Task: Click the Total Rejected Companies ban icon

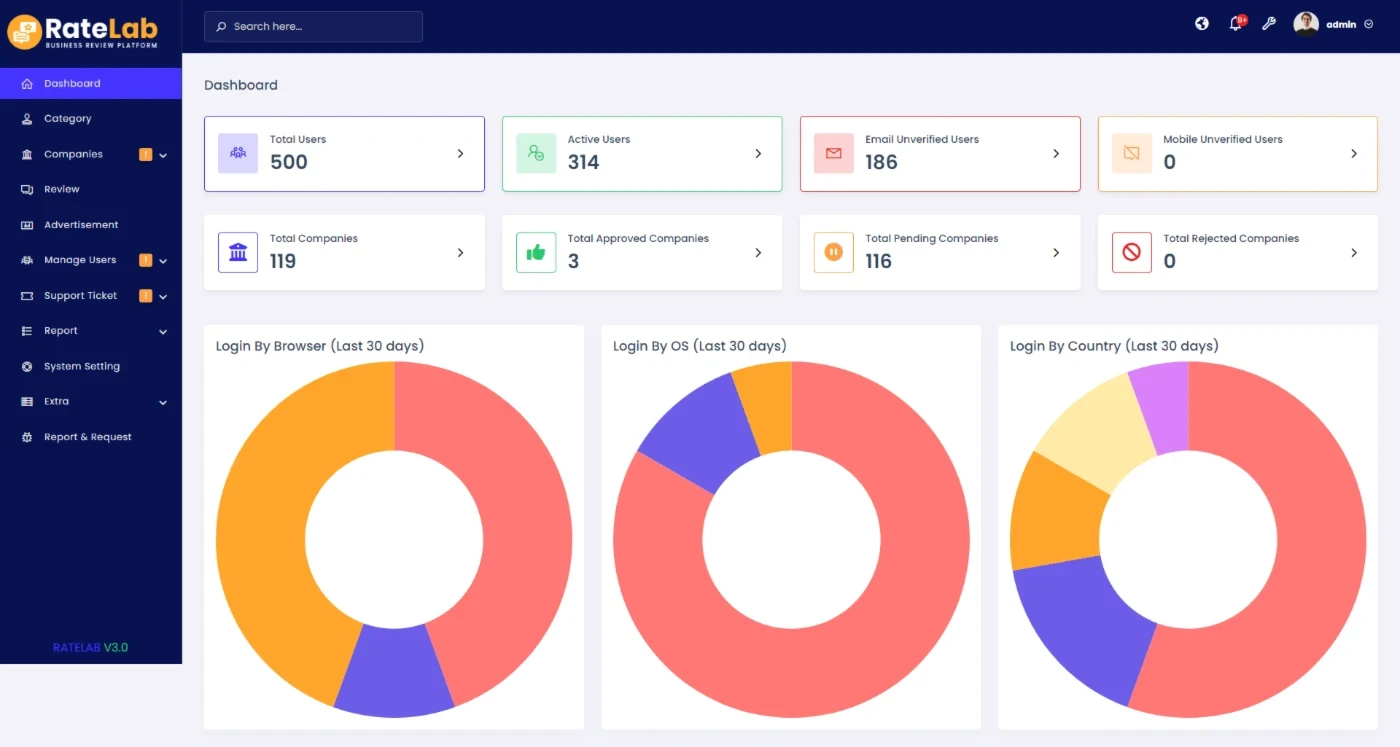Action: point(1131,252)
